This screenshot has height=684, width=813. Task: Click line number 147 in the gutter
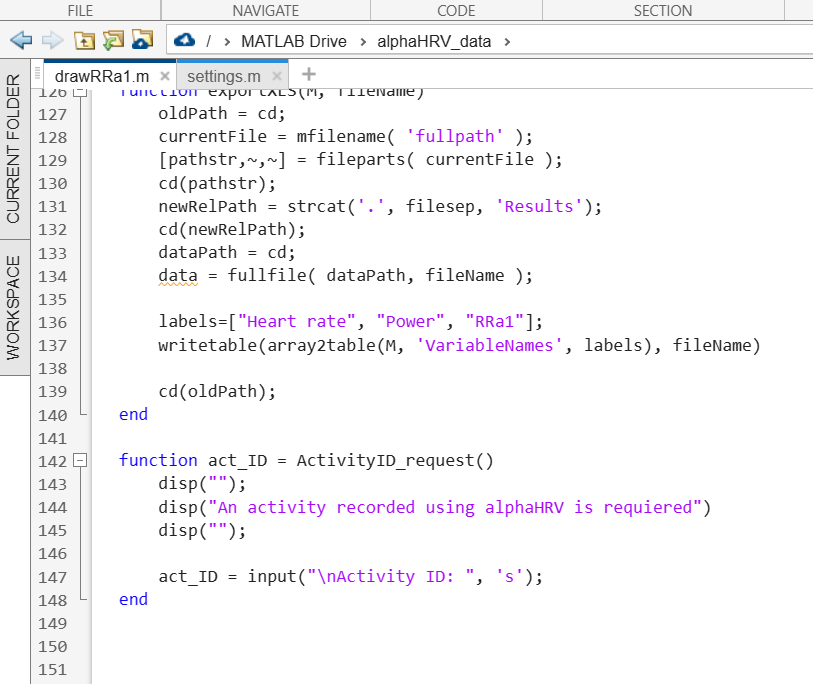(x=52, y=577)
